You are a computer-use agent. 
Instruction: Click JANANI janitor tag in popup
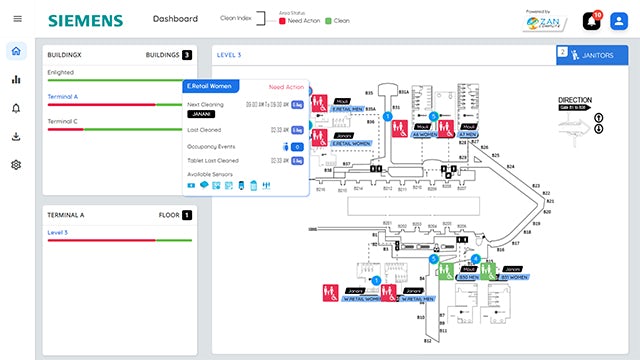[x=201, y=114]
